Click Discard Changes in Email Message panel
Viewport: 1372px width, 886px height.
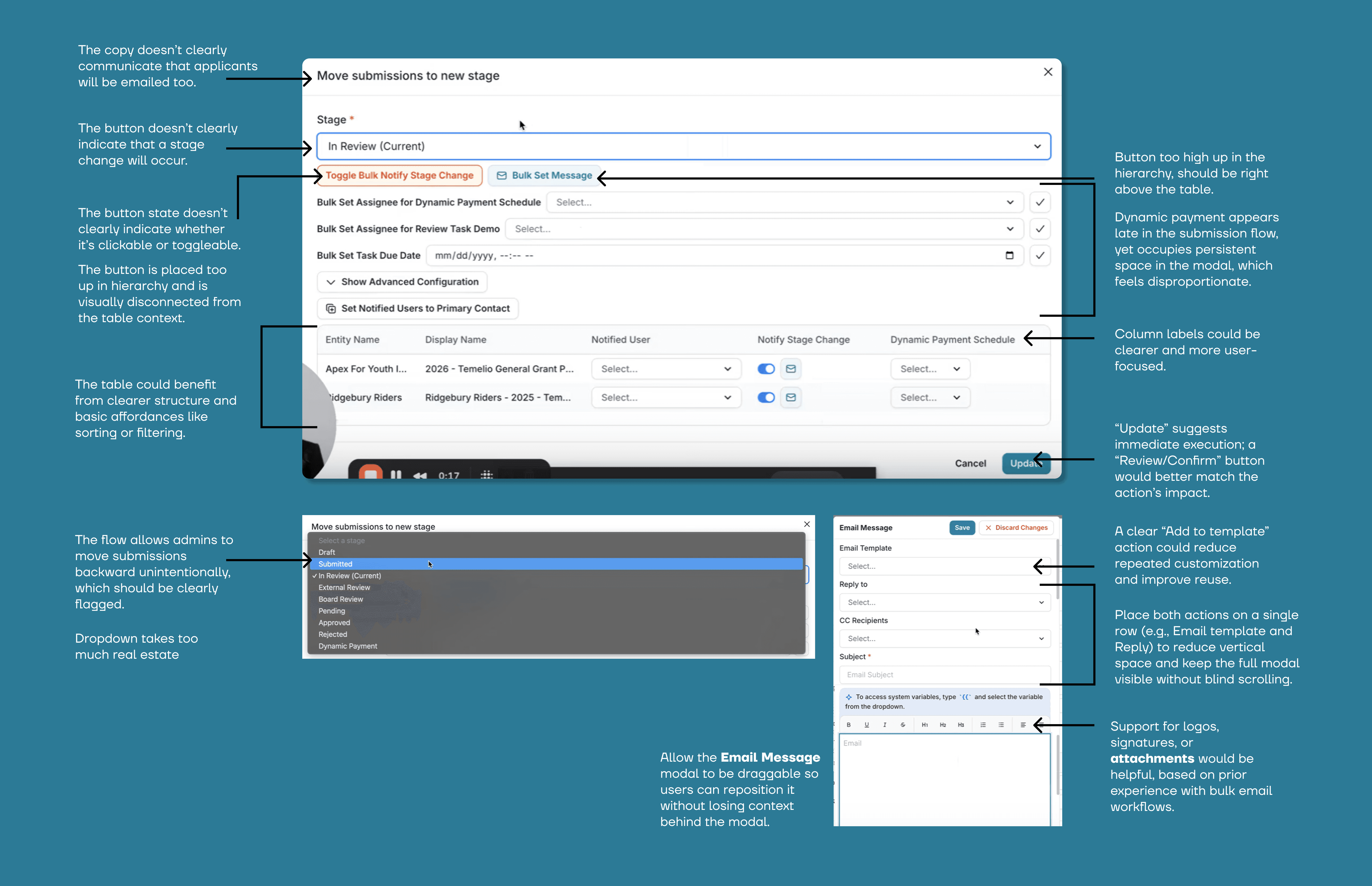point(1016,528)
